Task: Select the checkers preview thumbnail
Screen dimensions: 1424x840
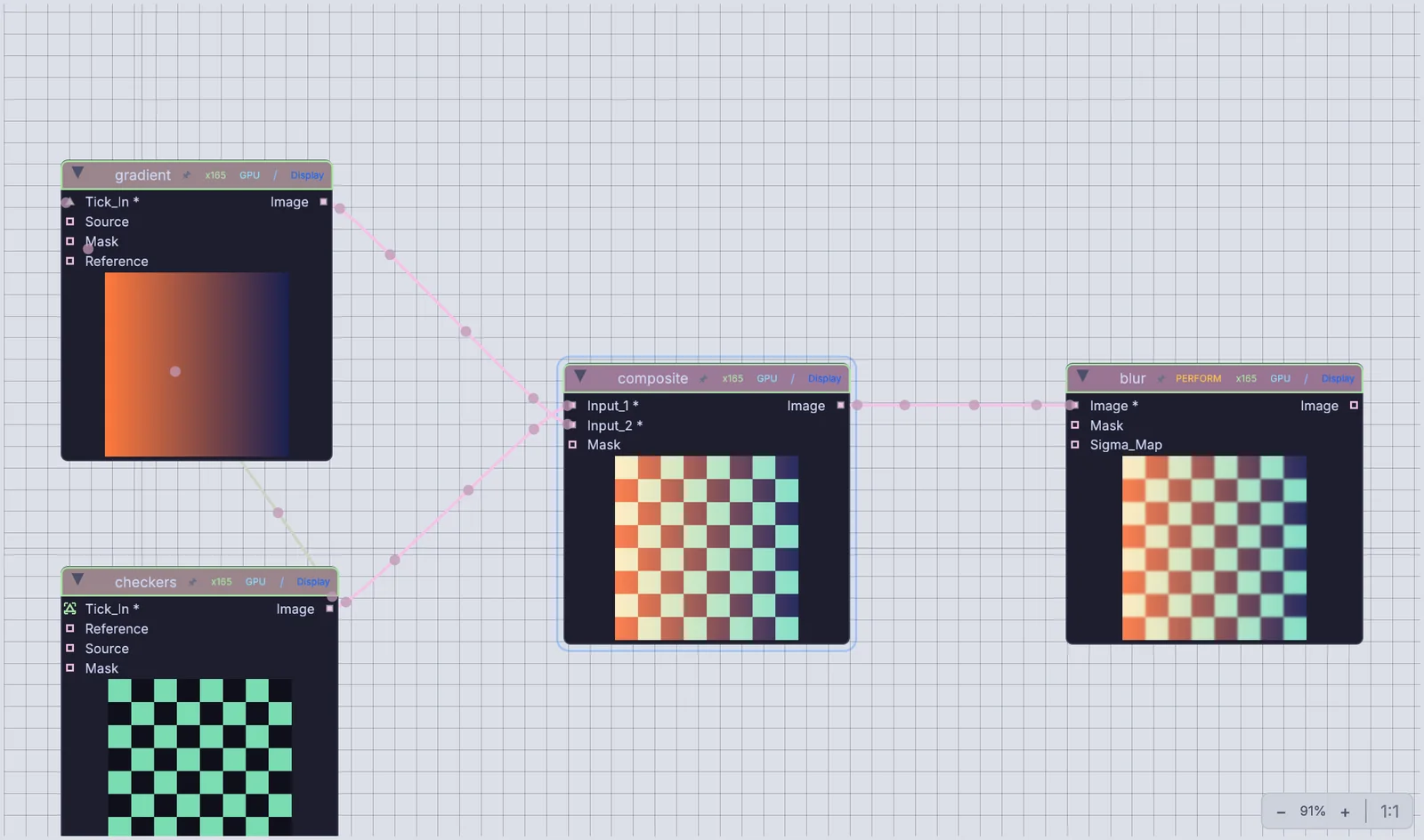Action: (x=199, y=757)
